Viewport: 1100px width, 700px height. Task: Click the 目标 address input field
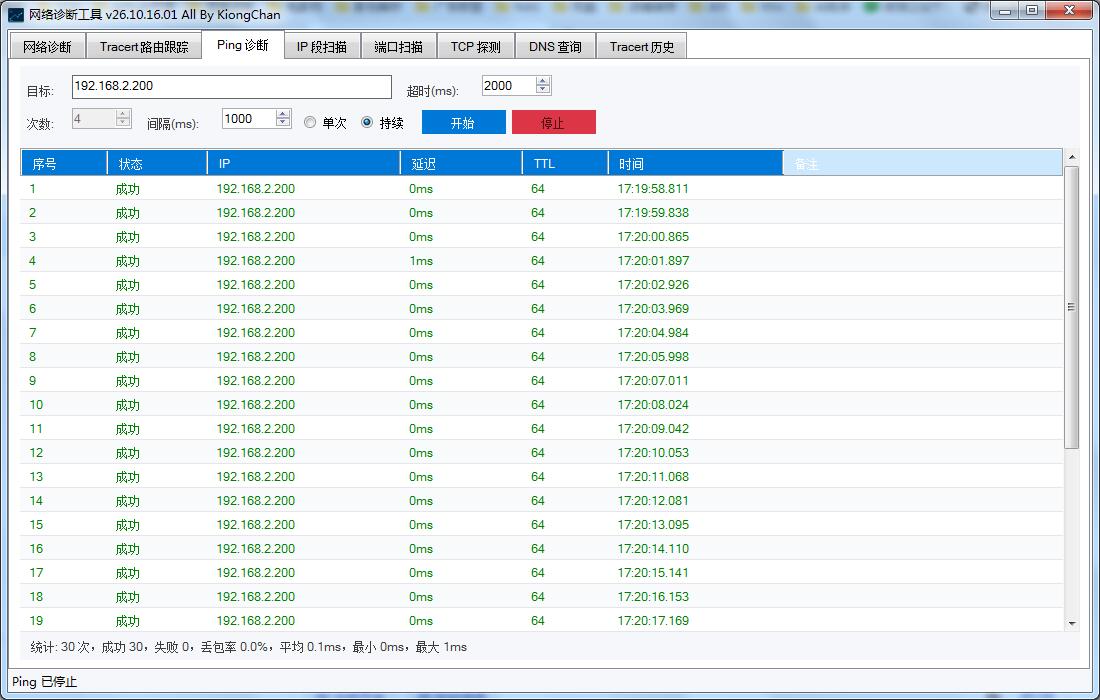(232, 86)
